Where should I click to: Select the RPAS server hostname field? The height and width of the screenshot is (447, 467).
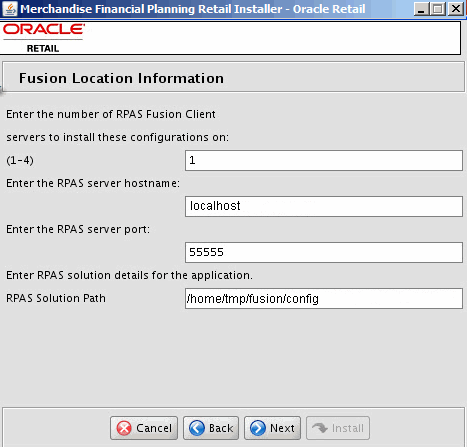pos(324,206)
